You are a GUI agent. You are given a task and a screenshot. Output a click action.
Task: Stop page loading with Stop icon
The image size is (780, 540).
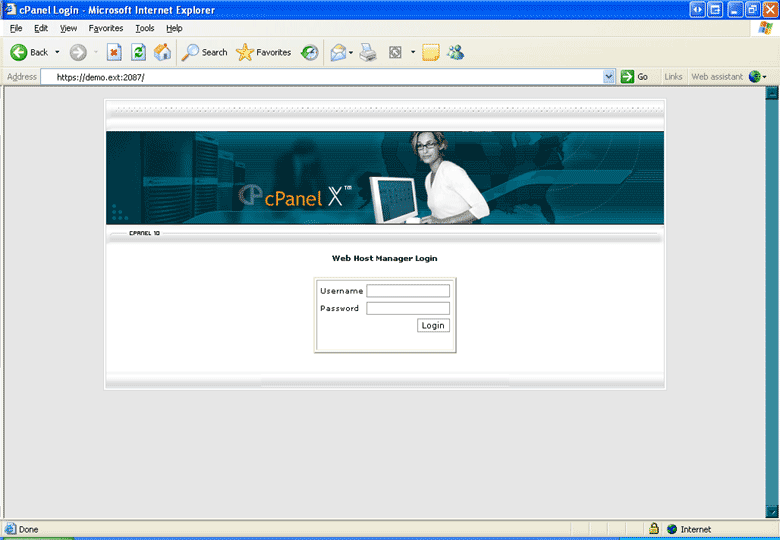[114, 52]
